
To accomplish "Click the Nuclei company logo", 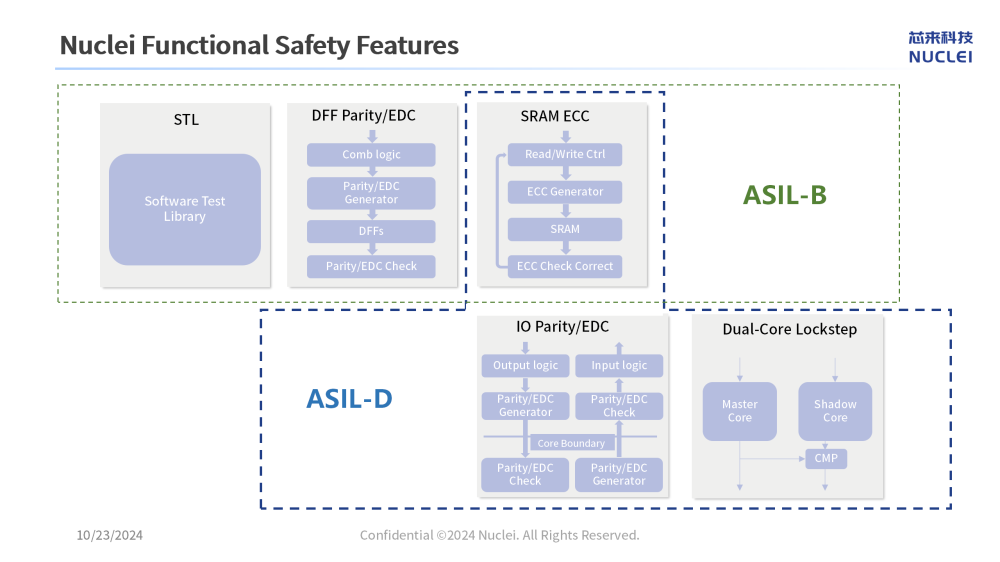I will [x=940, y=47].
